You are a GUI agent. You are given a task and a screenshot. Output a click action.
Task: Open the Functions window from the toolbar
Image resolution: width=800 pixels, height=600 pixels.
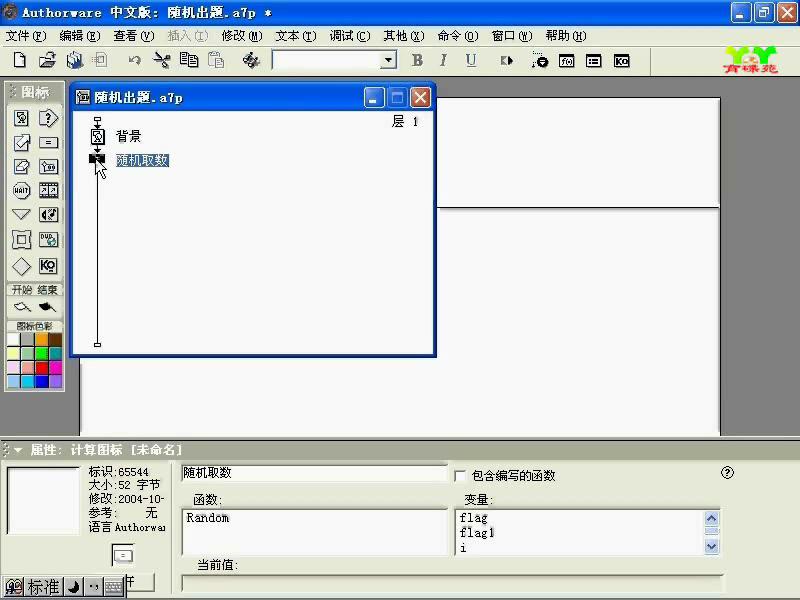click(x=566, y=61)
